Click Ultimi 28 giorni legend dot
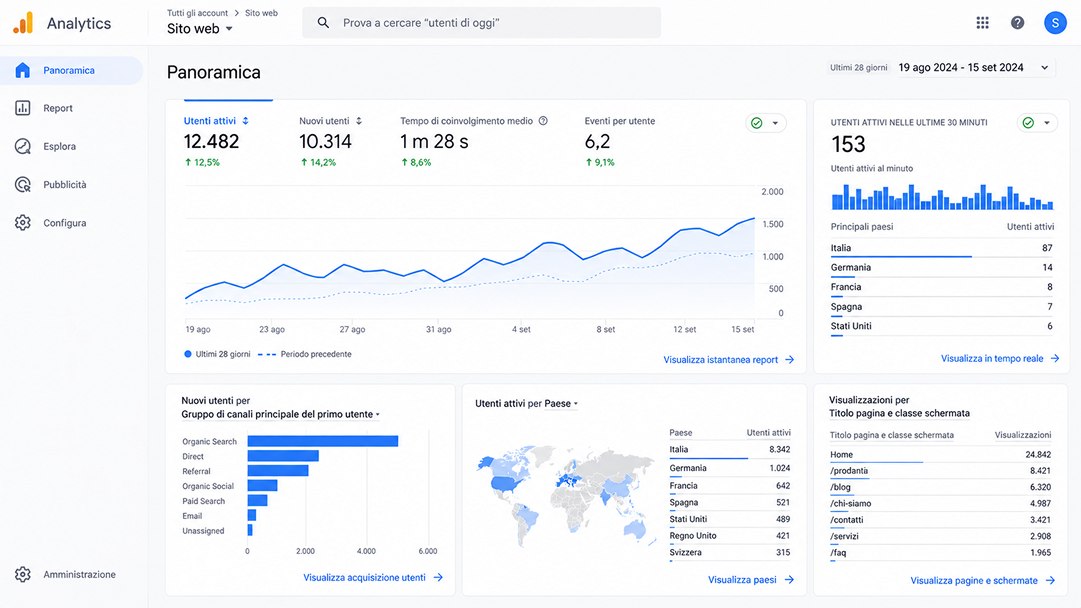This screenshot has width=1081, height=608. (x=188, y=354)
